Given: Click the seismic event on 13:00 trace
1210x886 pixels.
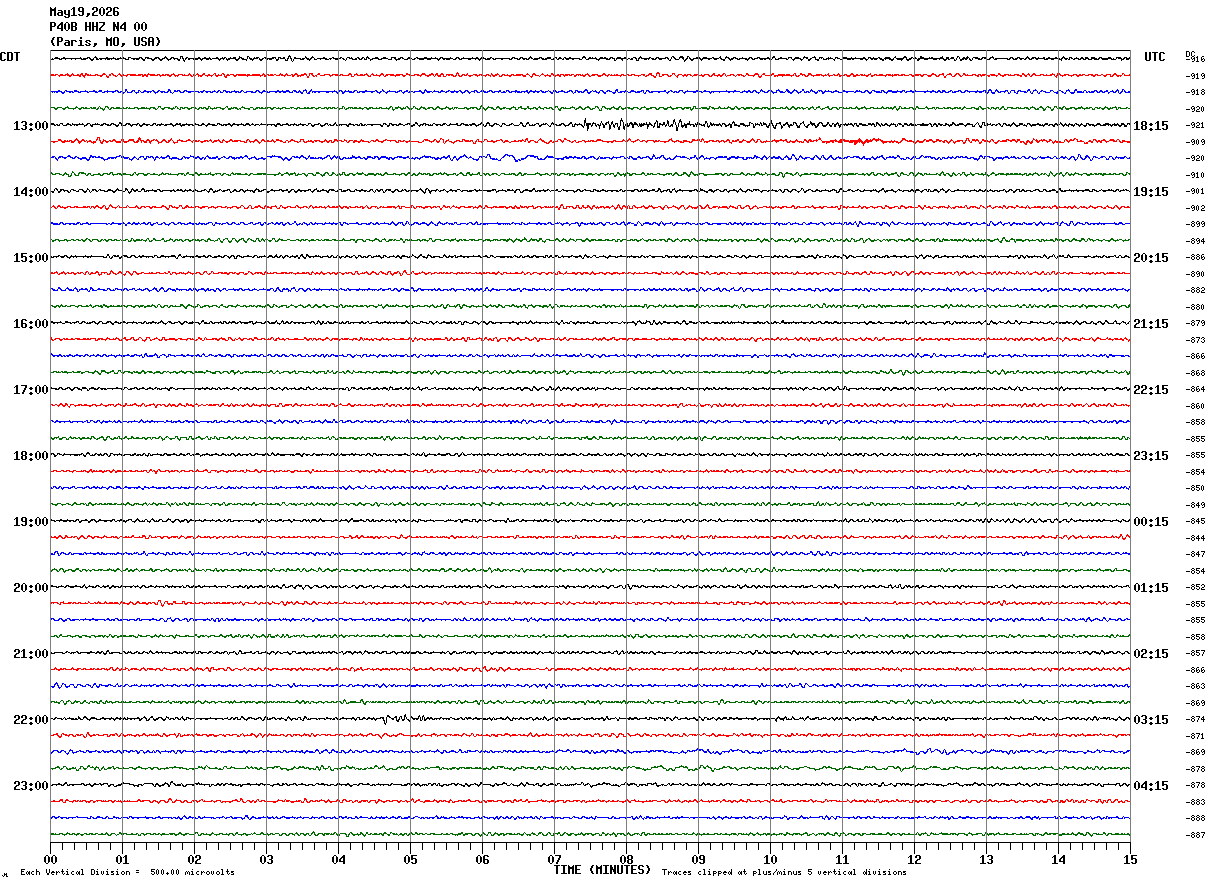Looking at the screenshot, I should pos(640,124).
